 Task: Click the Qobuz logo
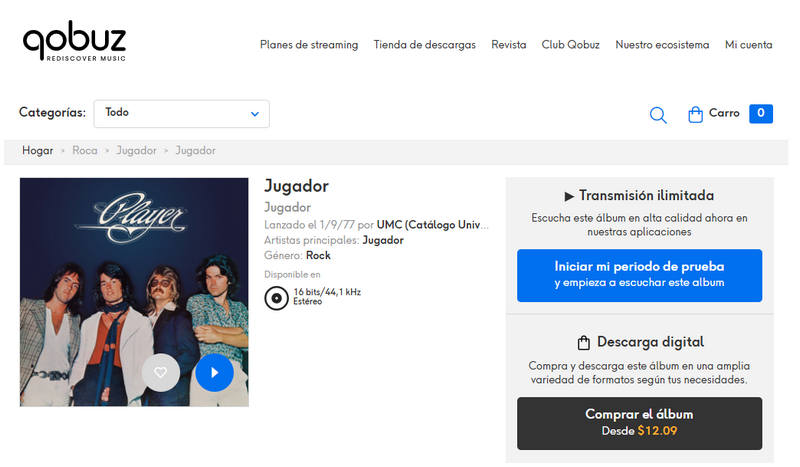pyautogui.click(x=74, y=43)
